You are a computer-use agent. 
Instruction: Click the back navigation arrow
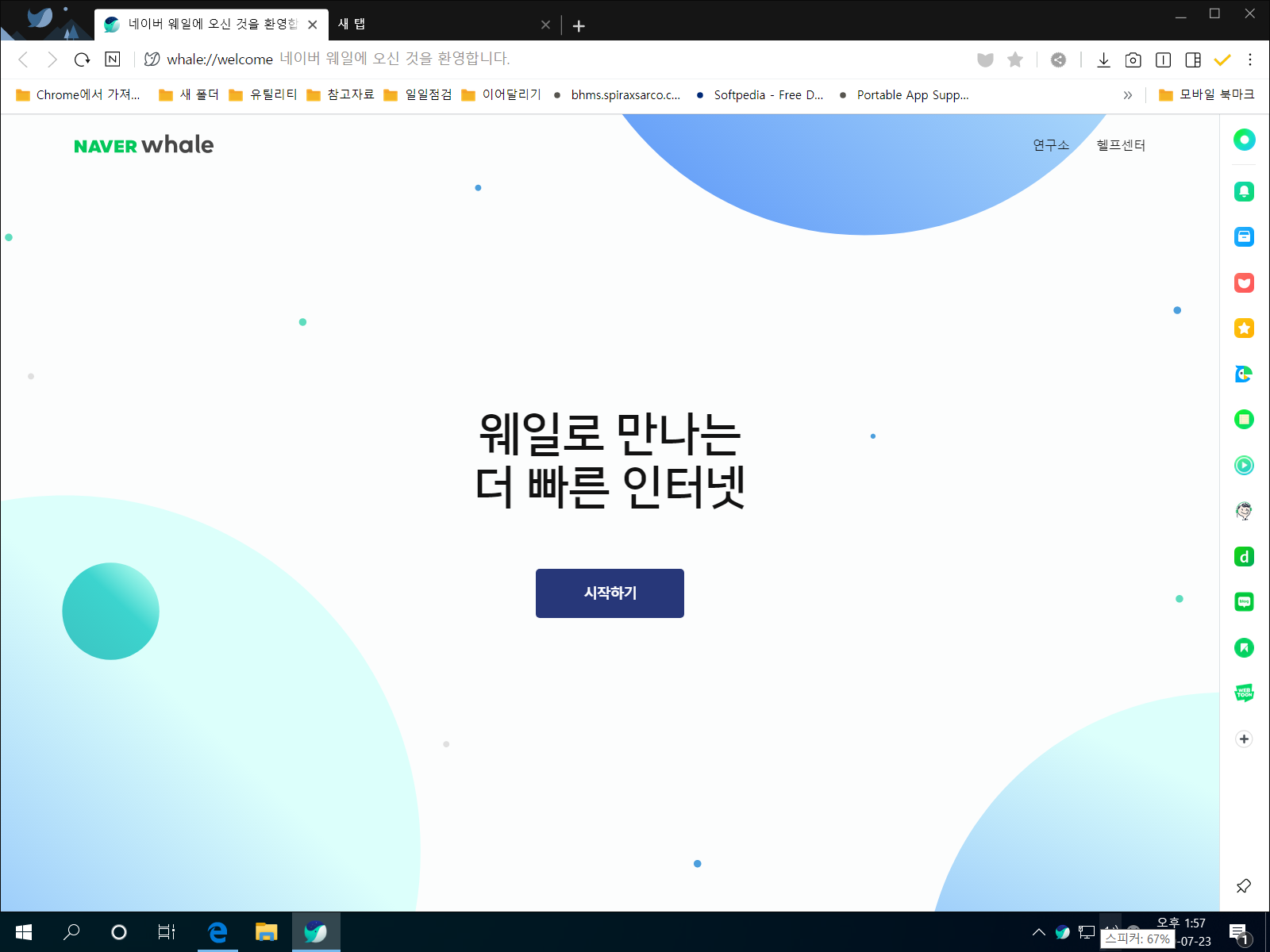[23, 59]
